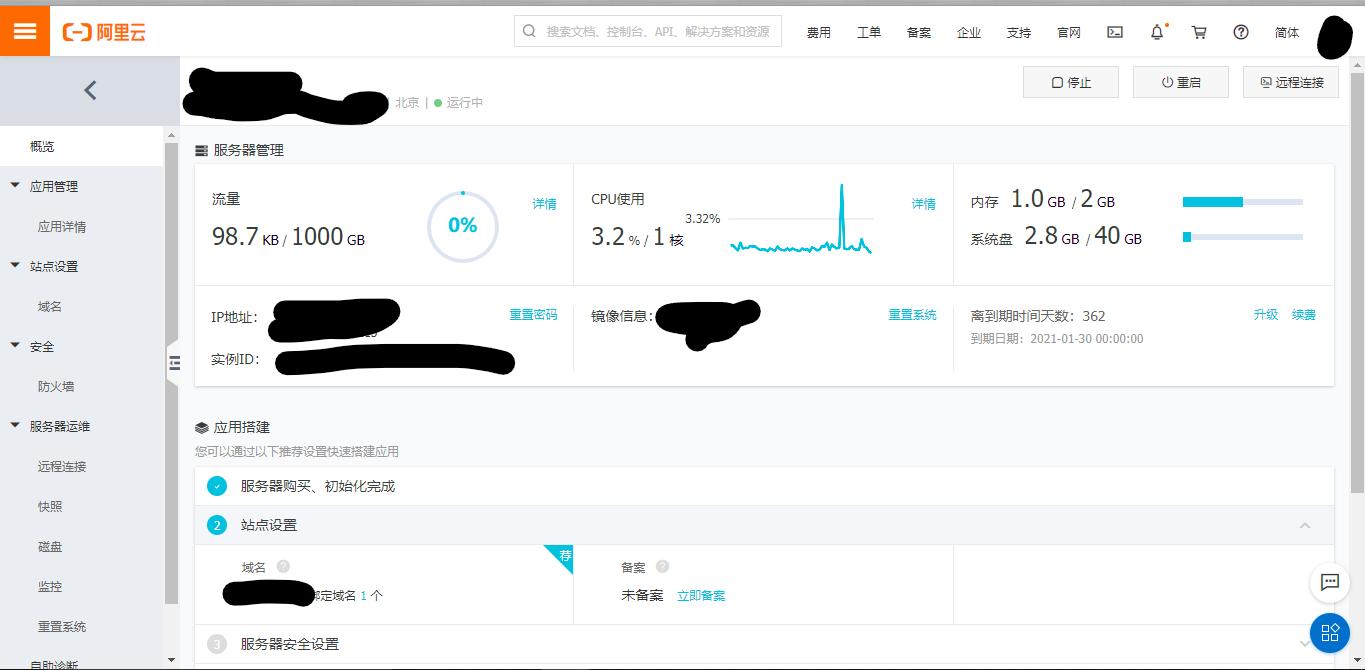
Task: Click the 续费 renewal link
Action: point(1304,314)
